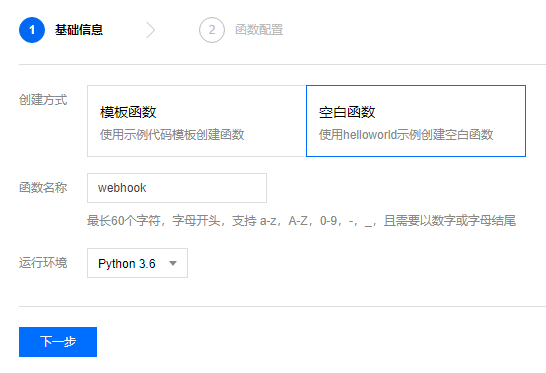
Task: Expand the runtime list via triangle arrow
Action: [173, 263]
